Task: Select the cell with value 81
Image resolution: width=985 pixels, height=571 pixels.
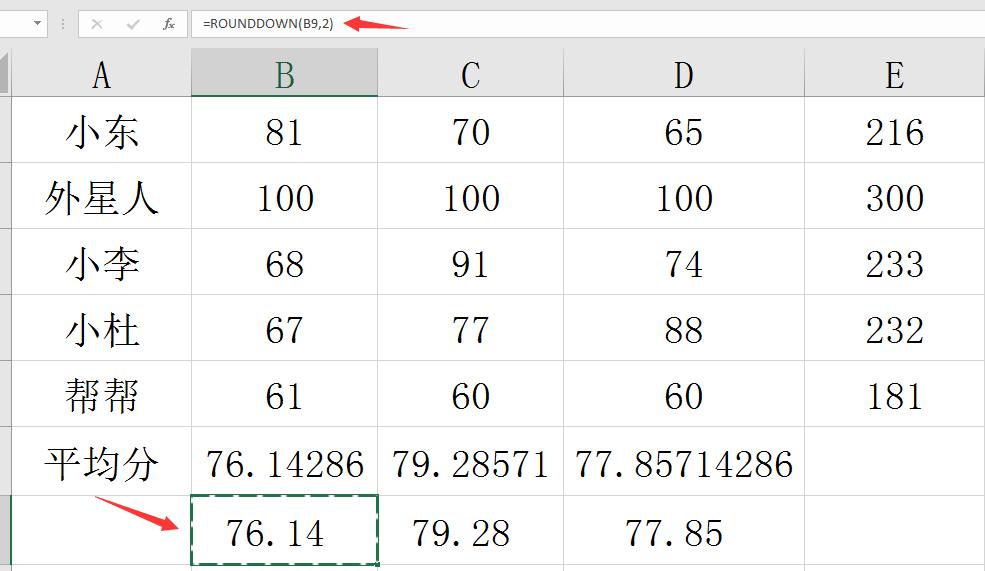Action: pos(285,130)
